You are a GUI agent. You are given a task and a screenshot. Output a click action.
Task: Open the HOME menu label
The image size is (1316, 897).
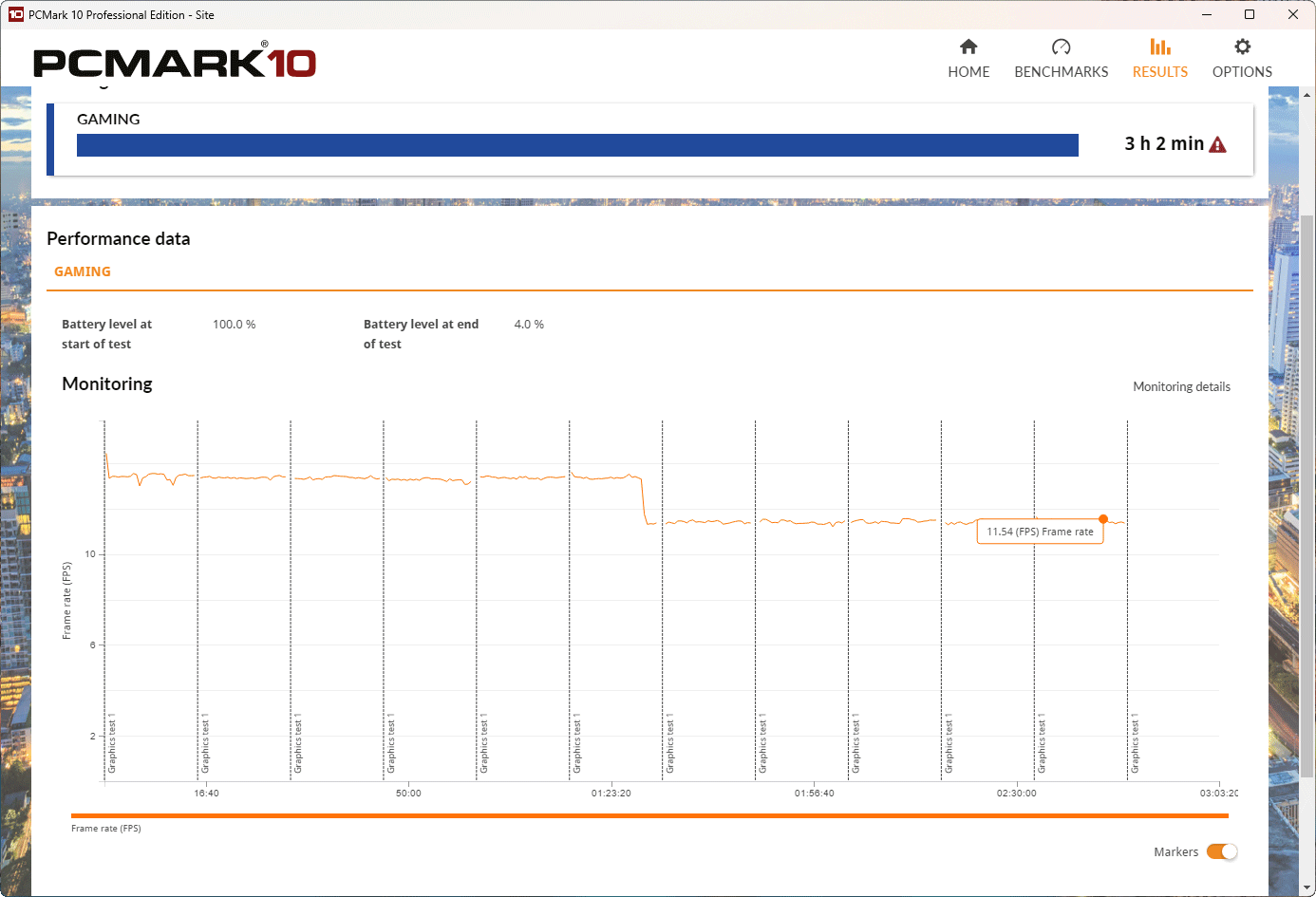[x=968, y=72]
